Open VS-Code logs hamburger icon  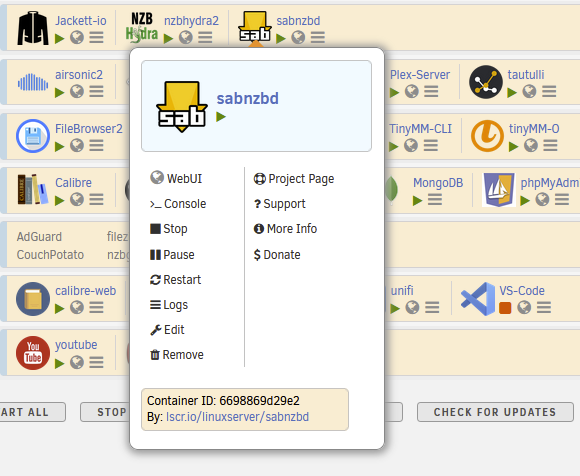click(544, 307)
